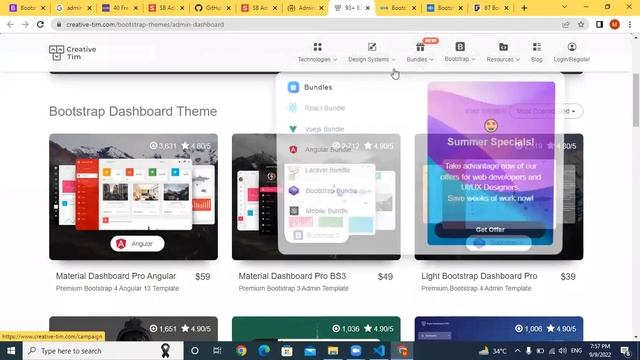
Task: Click the Angular badge on first card
Action: pyautogui.click(x=137, y=244)
